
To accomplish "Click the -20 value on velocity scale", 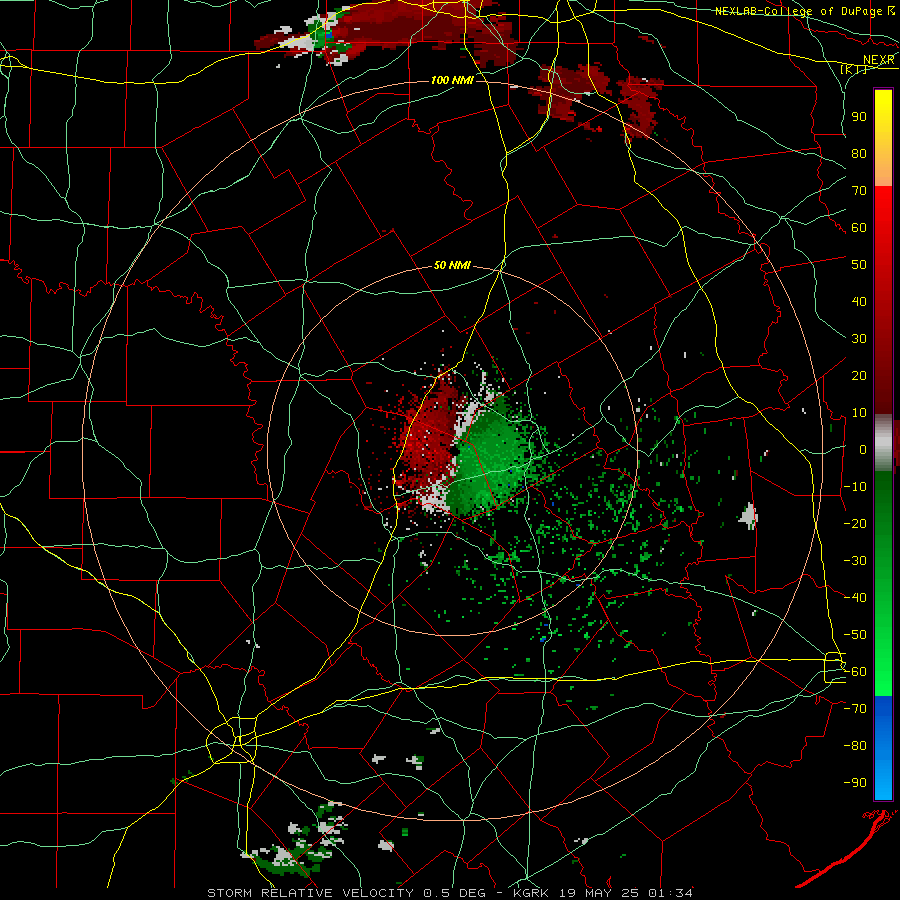I will 855,523.
